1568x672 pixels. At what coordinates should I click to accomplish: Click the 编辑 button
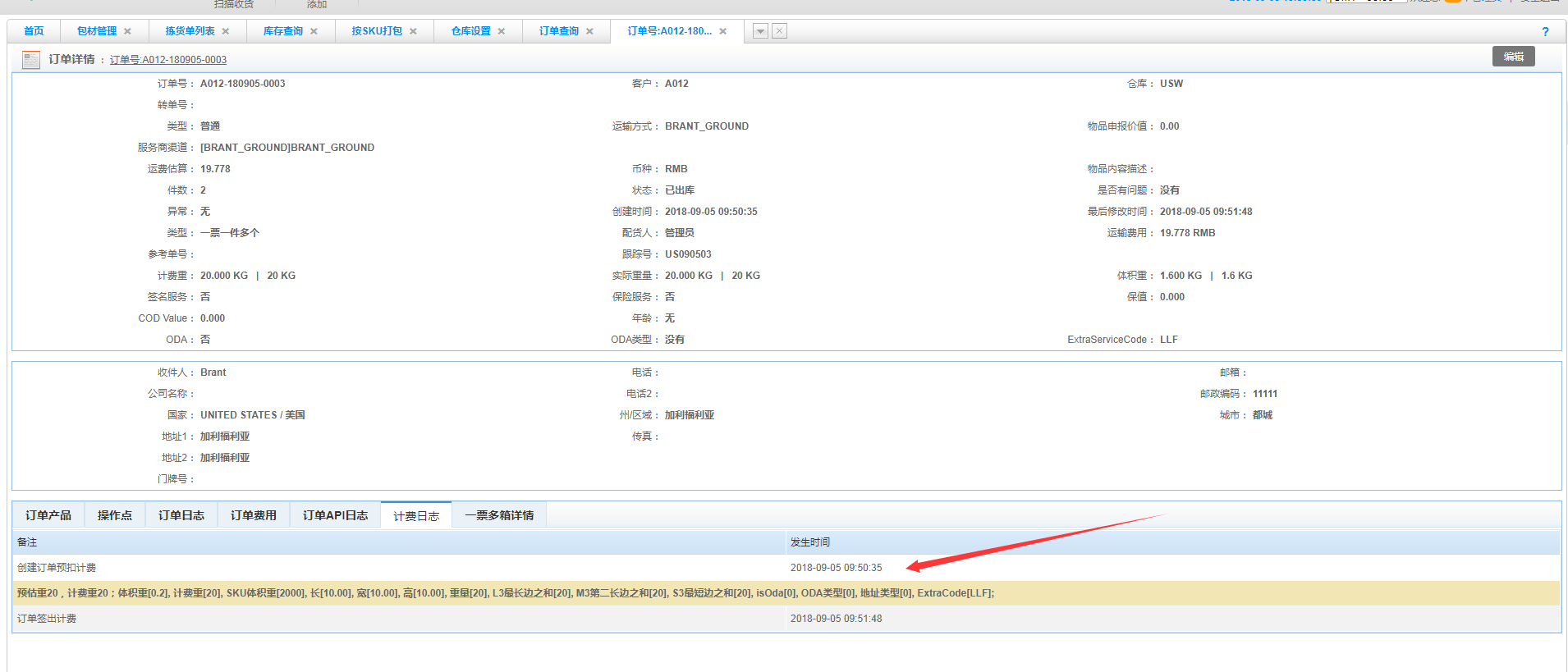point(1513,57)
